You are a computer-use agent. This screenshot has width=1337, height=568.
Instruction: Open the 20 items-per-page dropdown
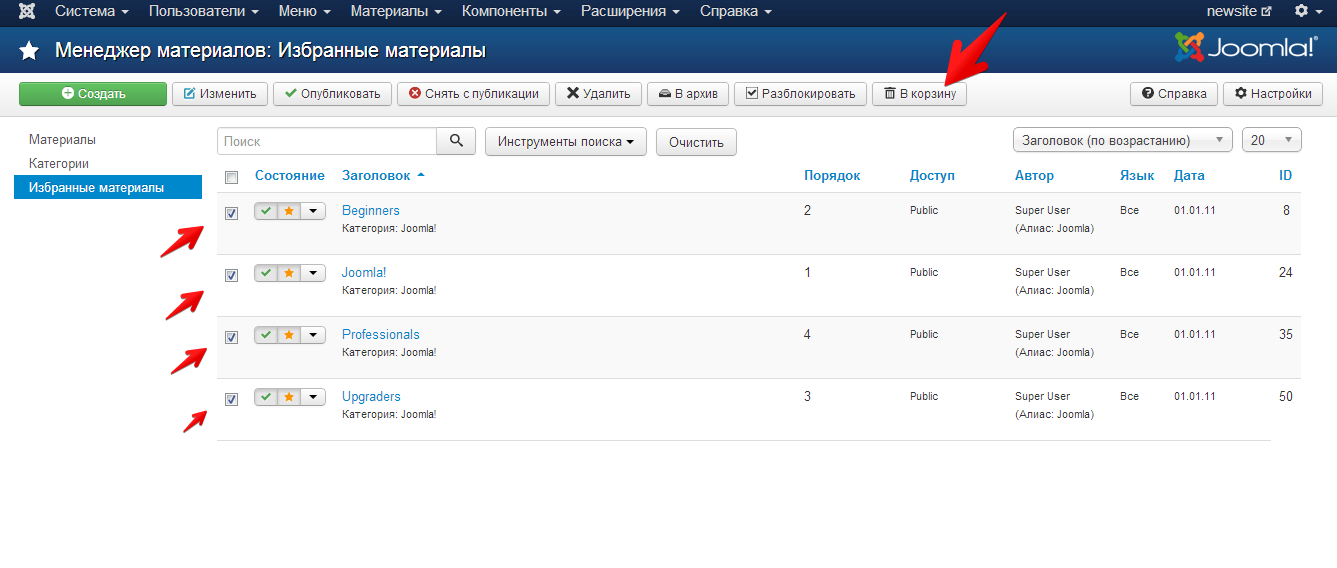(1271, 140)
